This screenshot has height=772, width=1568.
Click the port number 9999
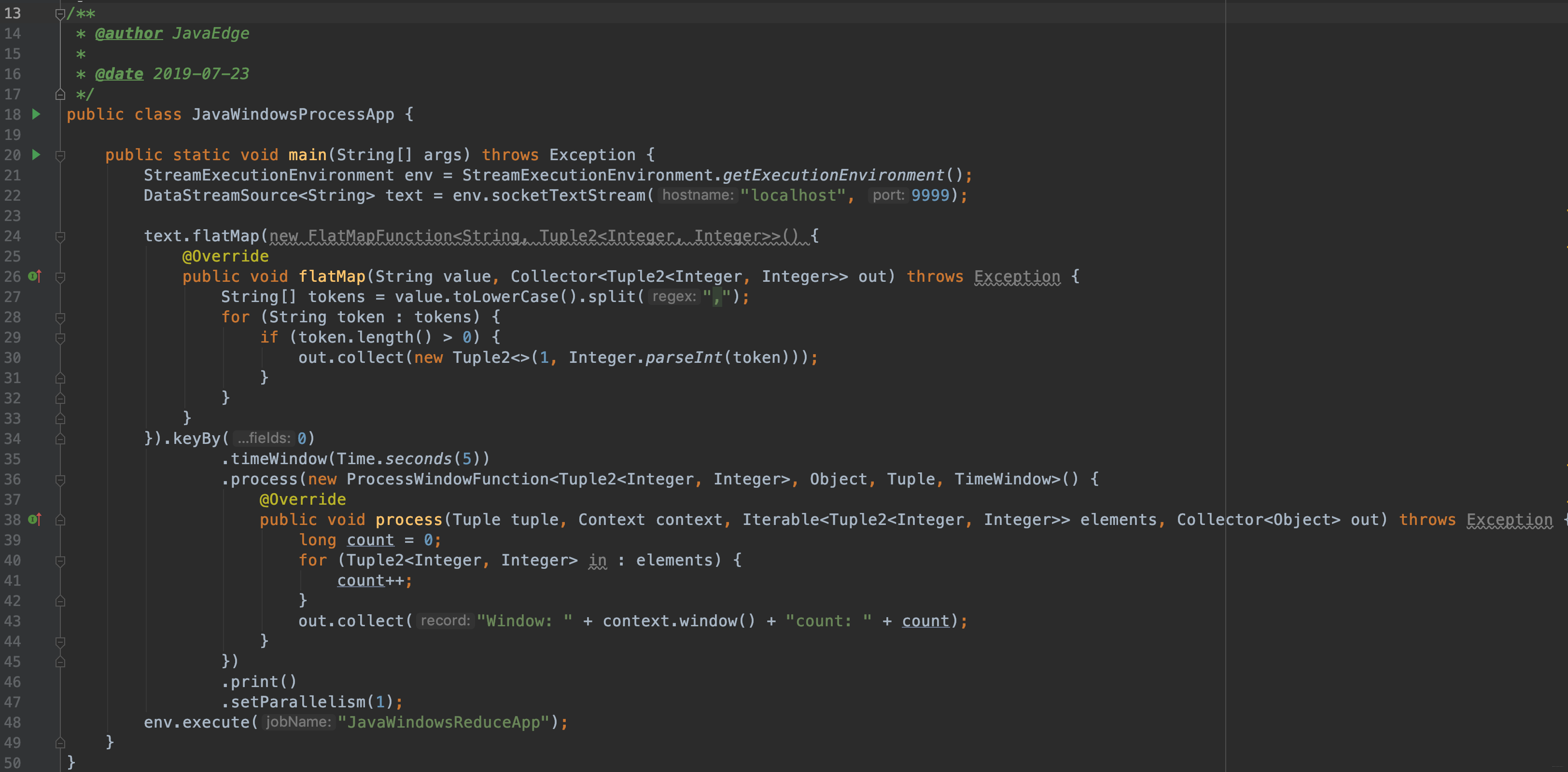coord(930,195)
